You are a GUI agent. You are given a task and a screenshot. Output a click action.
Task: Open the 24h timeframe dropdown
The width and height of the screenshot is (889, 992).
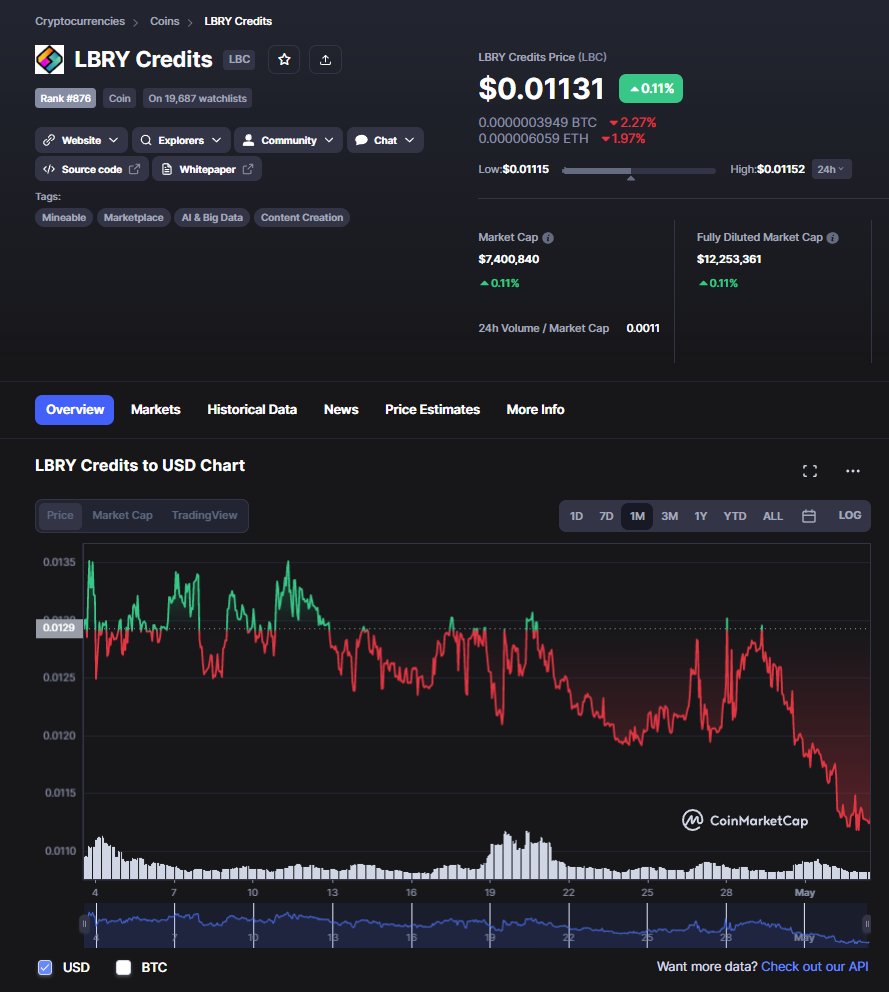click(x=831, y=170)
